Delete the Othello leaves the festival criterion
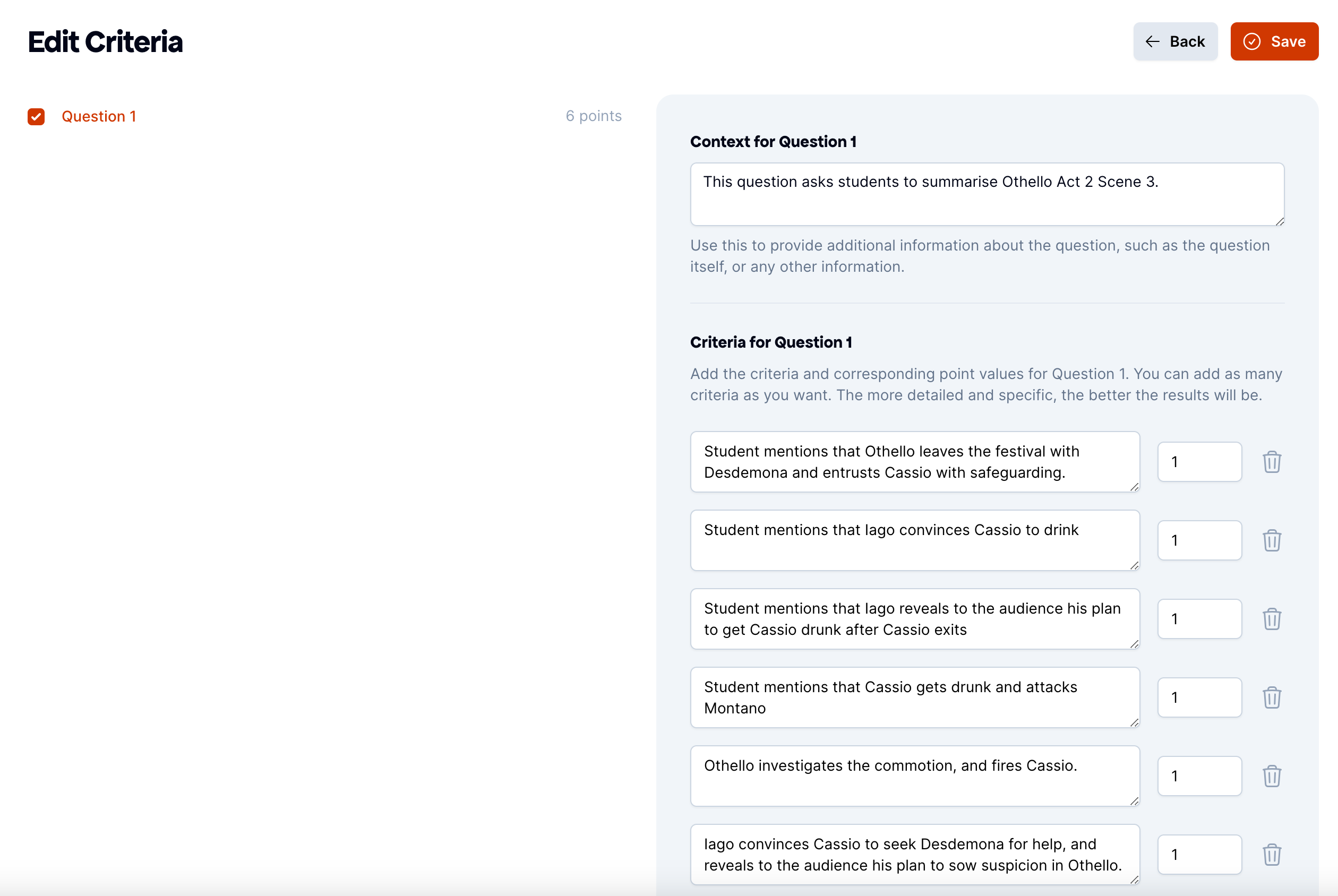 [x=1271, y=462]
